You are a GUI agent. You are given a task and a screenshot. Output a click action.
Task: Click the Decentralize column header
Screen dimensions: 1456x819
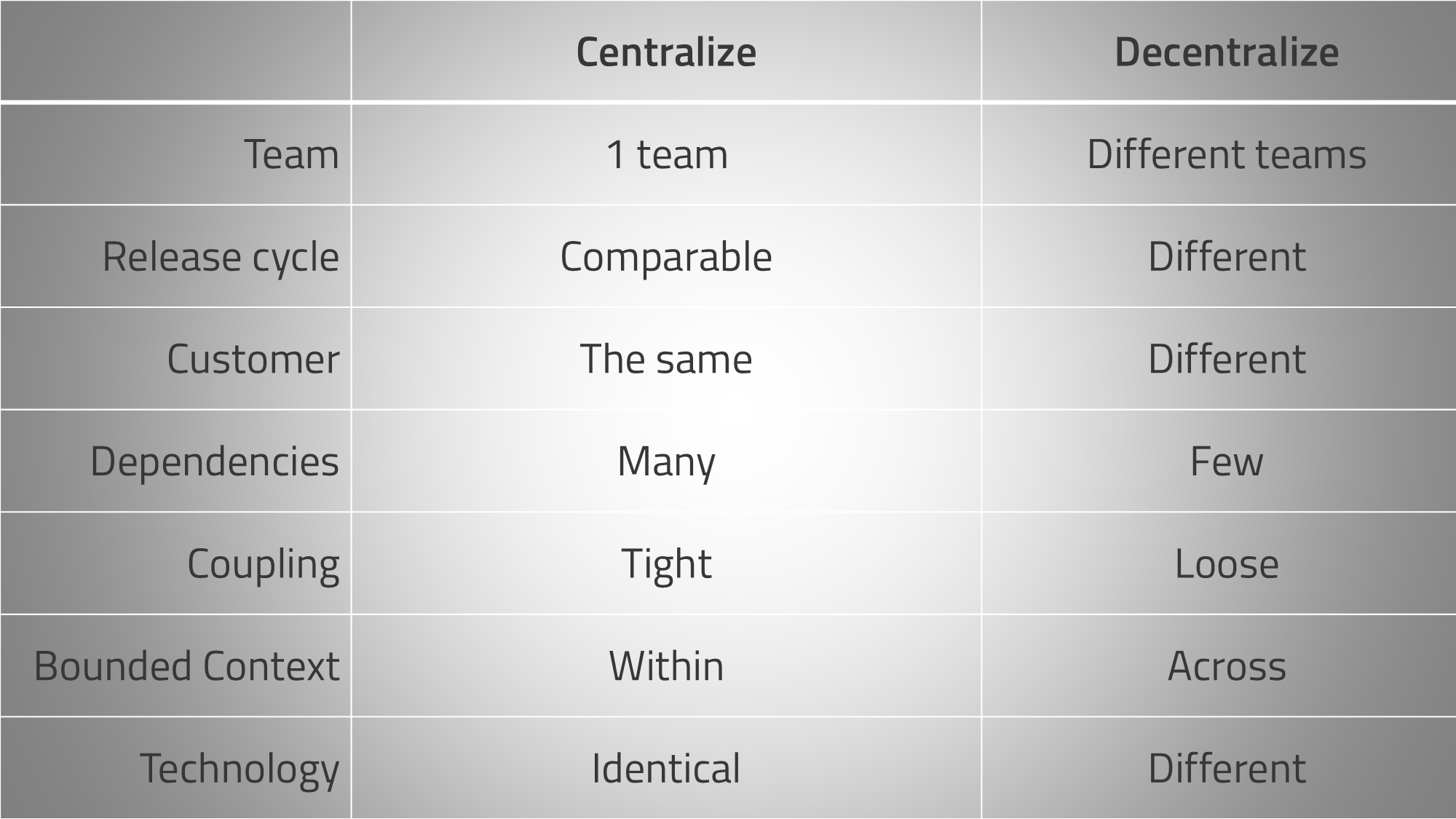pos(1227,52)
